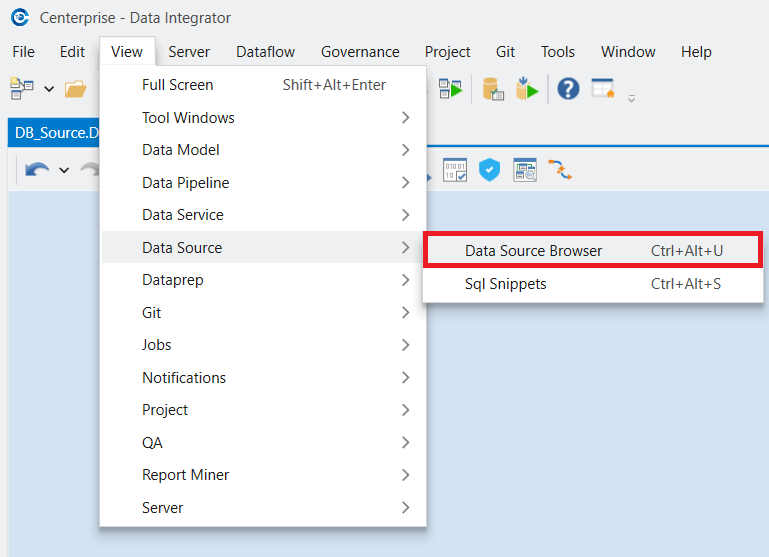Click the database cylinder toolbar icon
Image resolution: width=769 pixels, height=557 pixels.
click(x=493, y=89)
